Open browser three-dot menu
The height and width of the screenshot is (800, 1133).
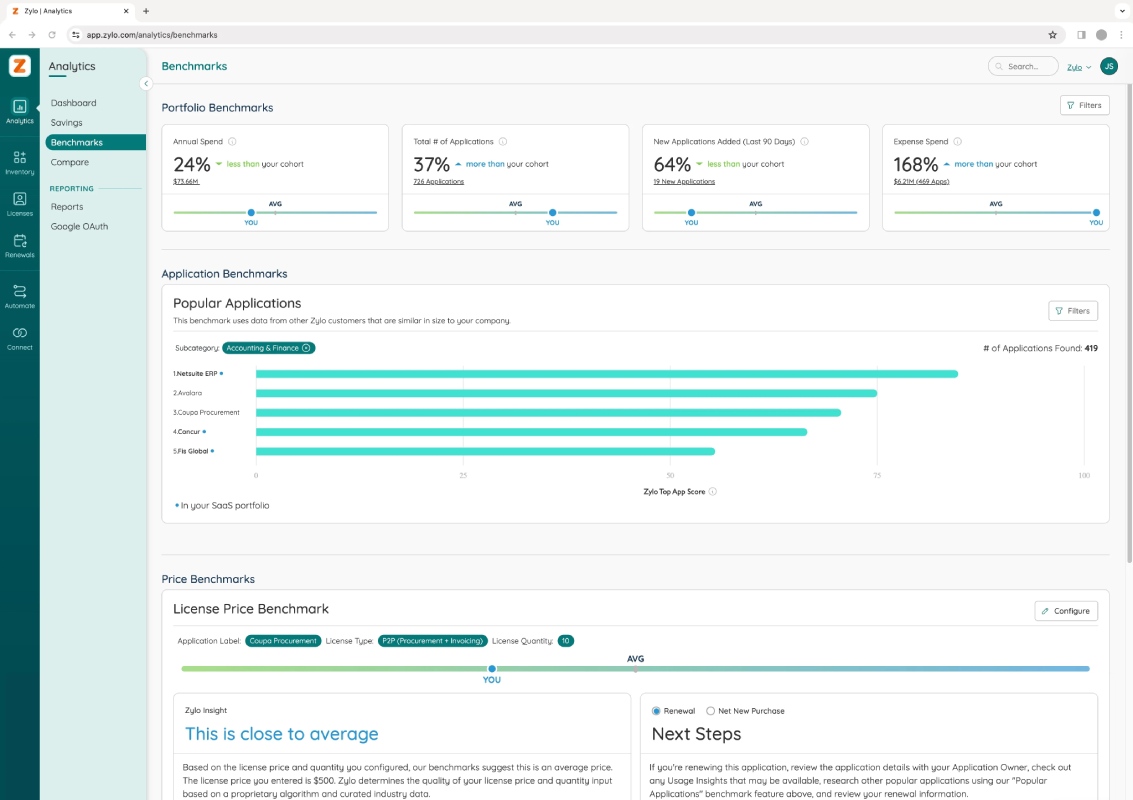(1121, 35)
